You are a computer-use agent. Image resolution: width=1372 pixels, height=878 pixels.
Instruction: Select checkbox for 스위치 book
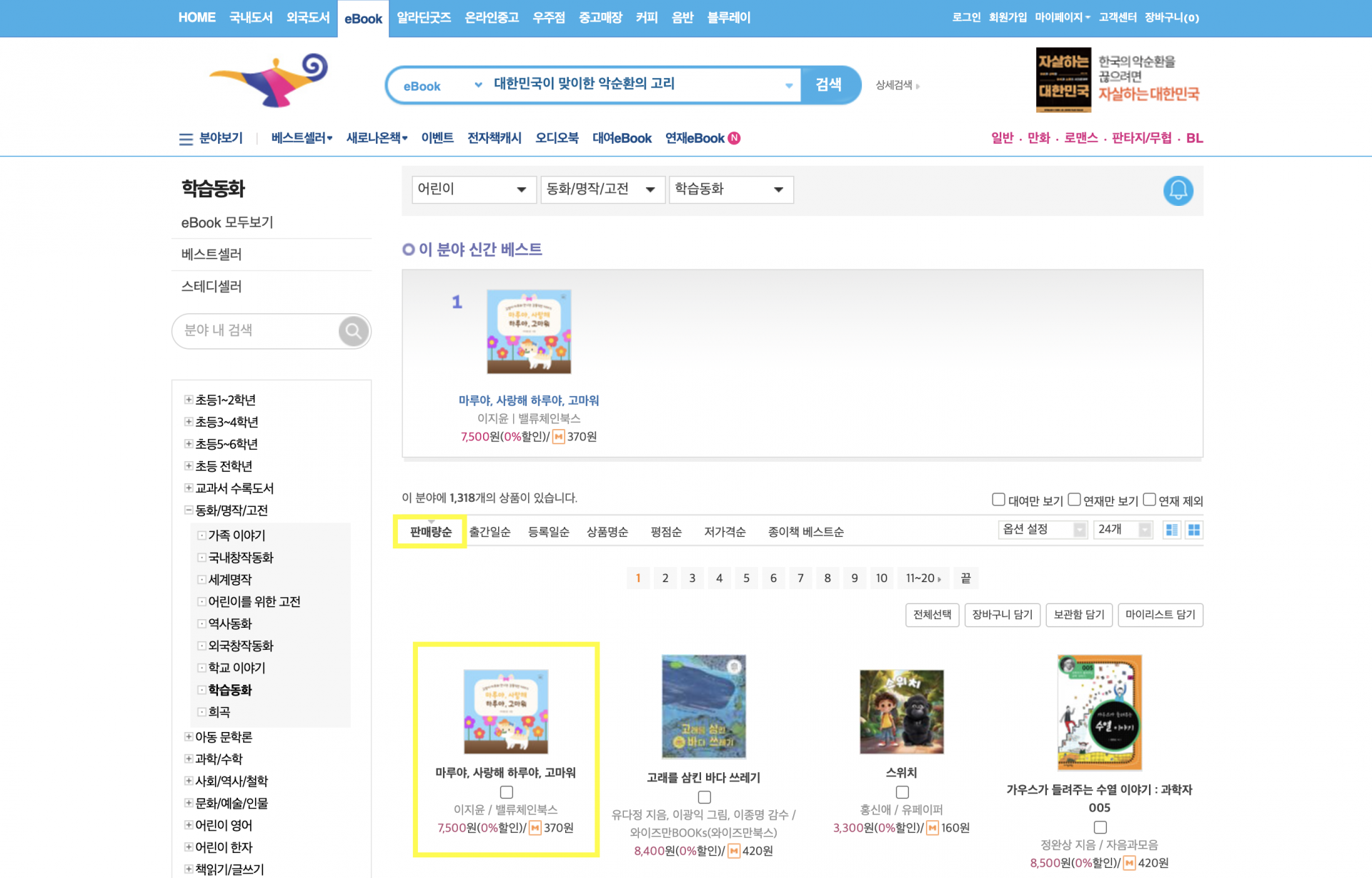point(903,792)
